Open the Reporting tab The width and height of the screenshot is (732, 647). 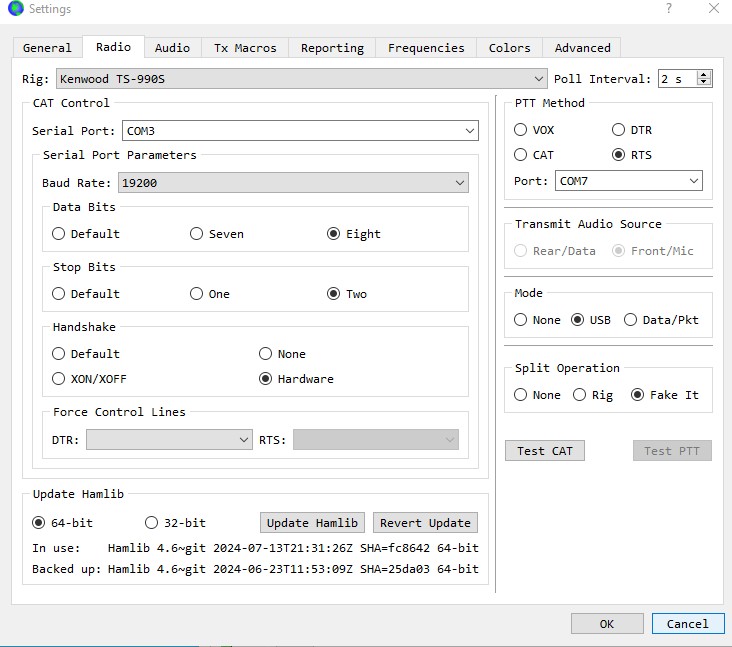click(332, 48)
